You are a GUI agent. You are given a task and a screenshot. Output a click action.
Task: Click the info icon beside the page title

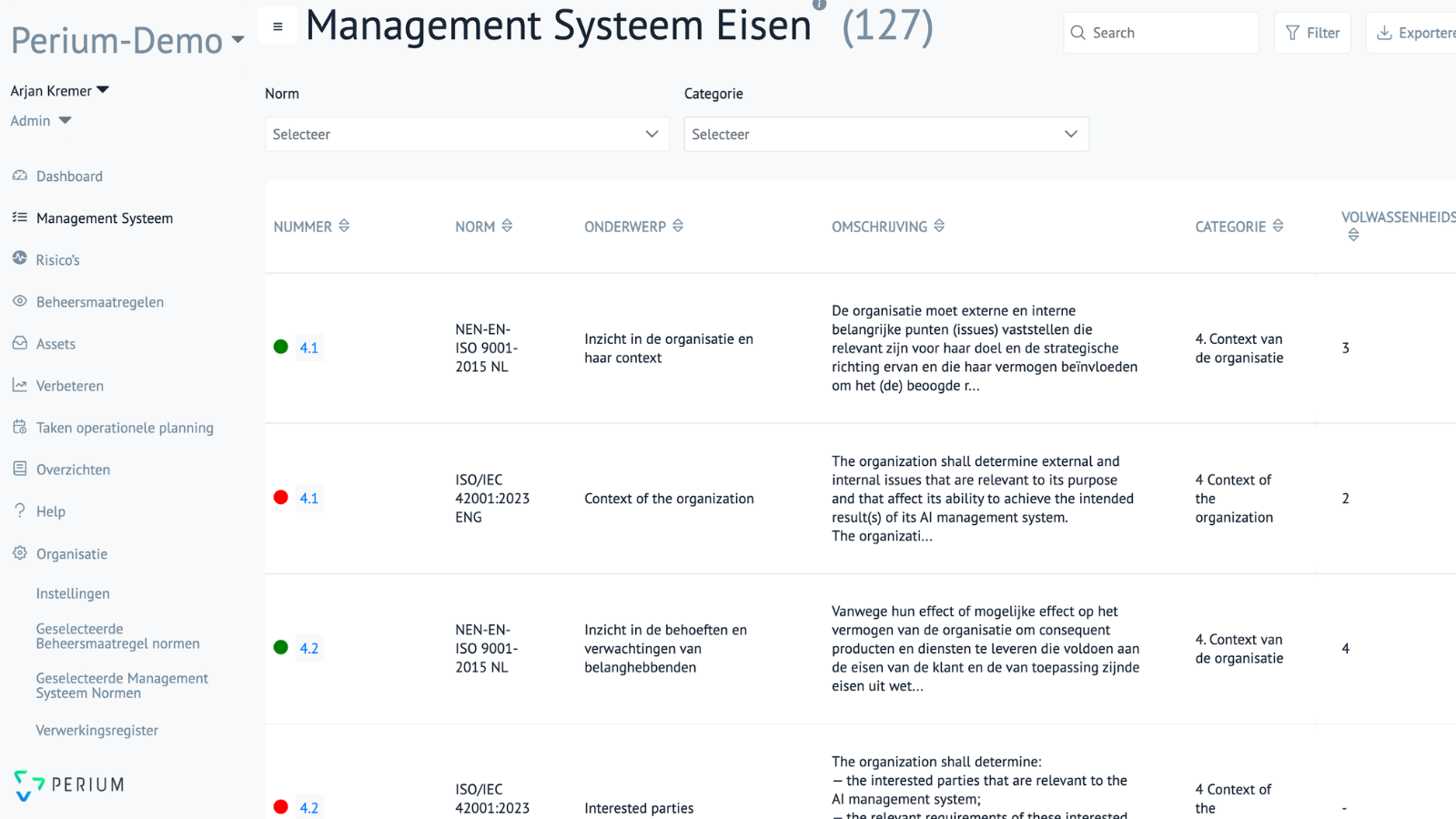click(819, 4)
